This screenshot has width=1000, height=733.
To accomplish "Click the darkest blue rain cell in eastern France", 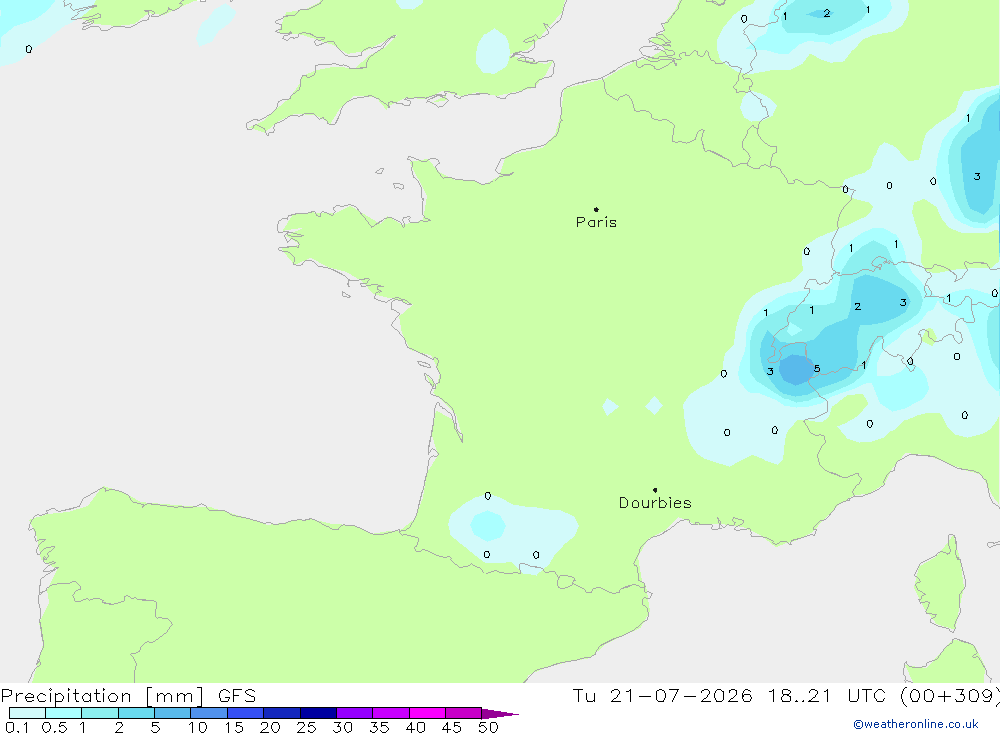I will click(795, 370).
